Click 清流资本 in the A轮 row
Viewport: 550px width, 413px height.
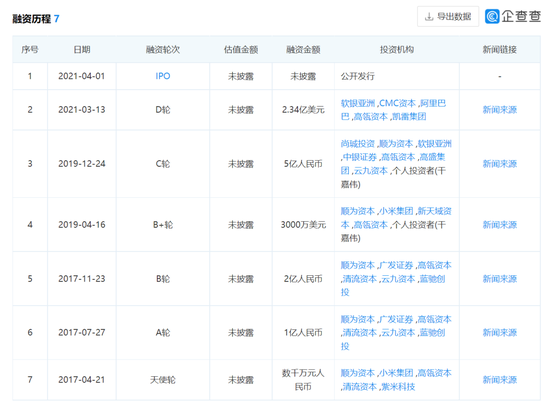click(x=360, y=333)
